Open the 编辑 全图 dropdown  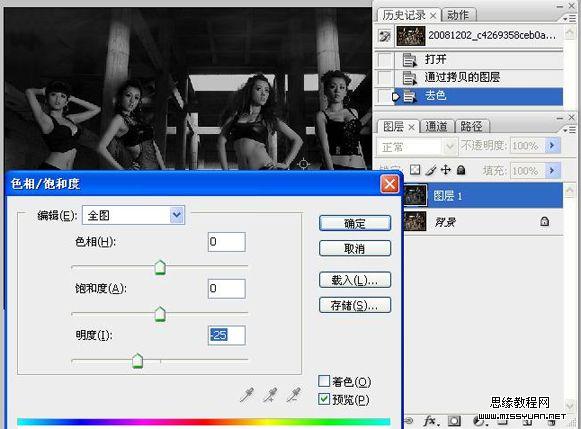(x=133, y=215)
